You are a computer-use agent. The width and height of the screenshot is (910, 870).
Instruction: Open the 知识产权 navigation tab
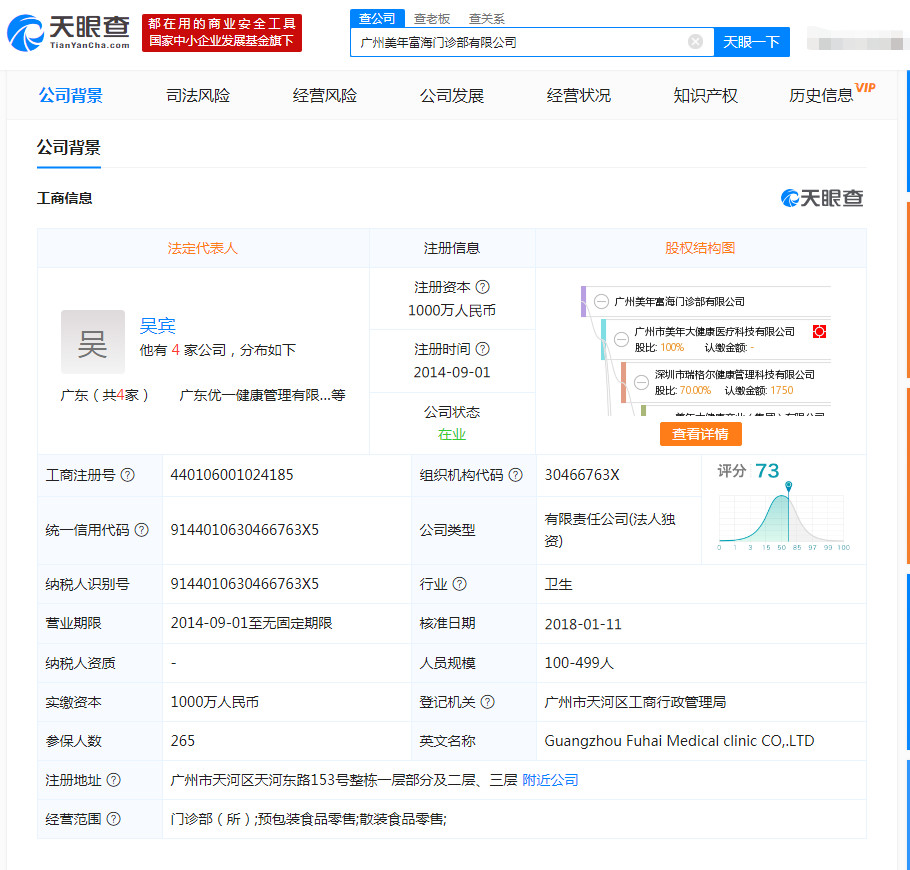coord(705,95)
